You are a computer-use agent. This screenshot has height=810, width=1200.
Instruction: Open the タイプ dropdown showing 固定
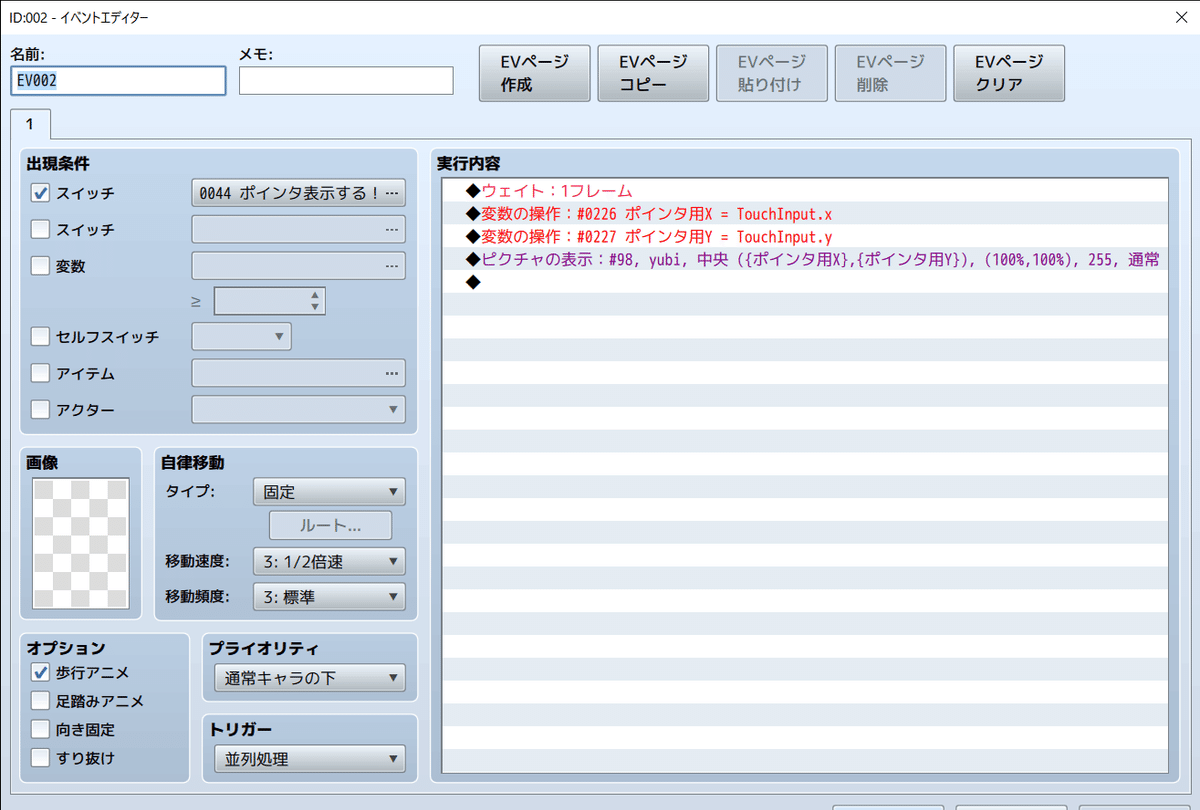329,491
